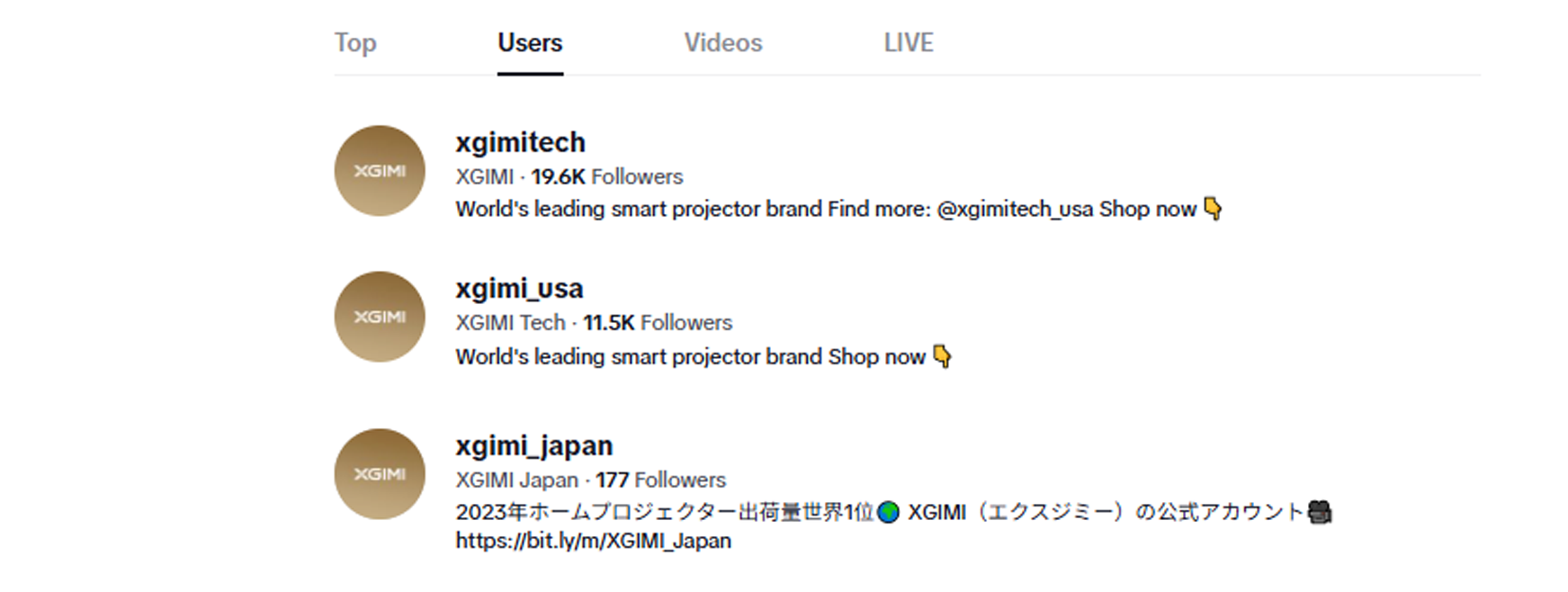Click the Japanese bio text of xgimi_japan
The height and width of the screenshot is (592, 1568).
[664, 512]
